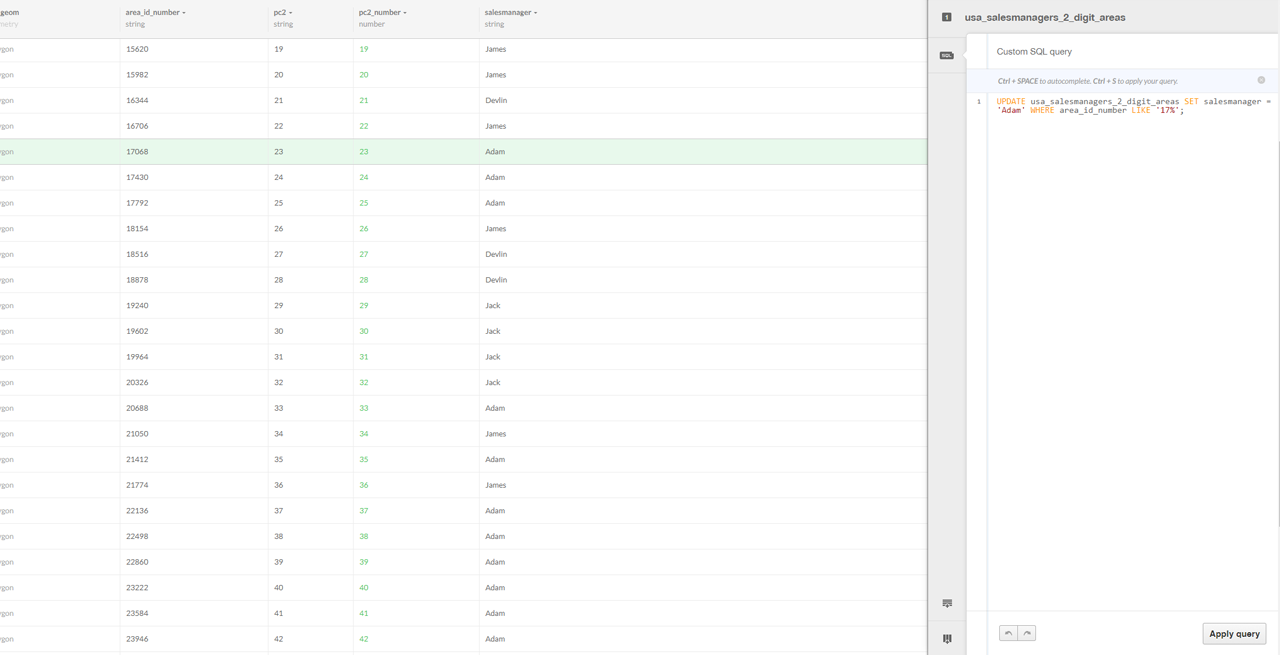This screenshot has width=1280, height=655.
Task: Redo the query edit
Action: pos(1027,633)
